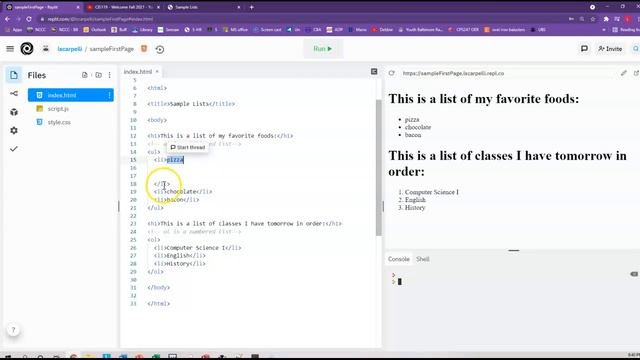Open the MS office bookmark
Screen dimensions: 640x360
(x=236, y=29)
